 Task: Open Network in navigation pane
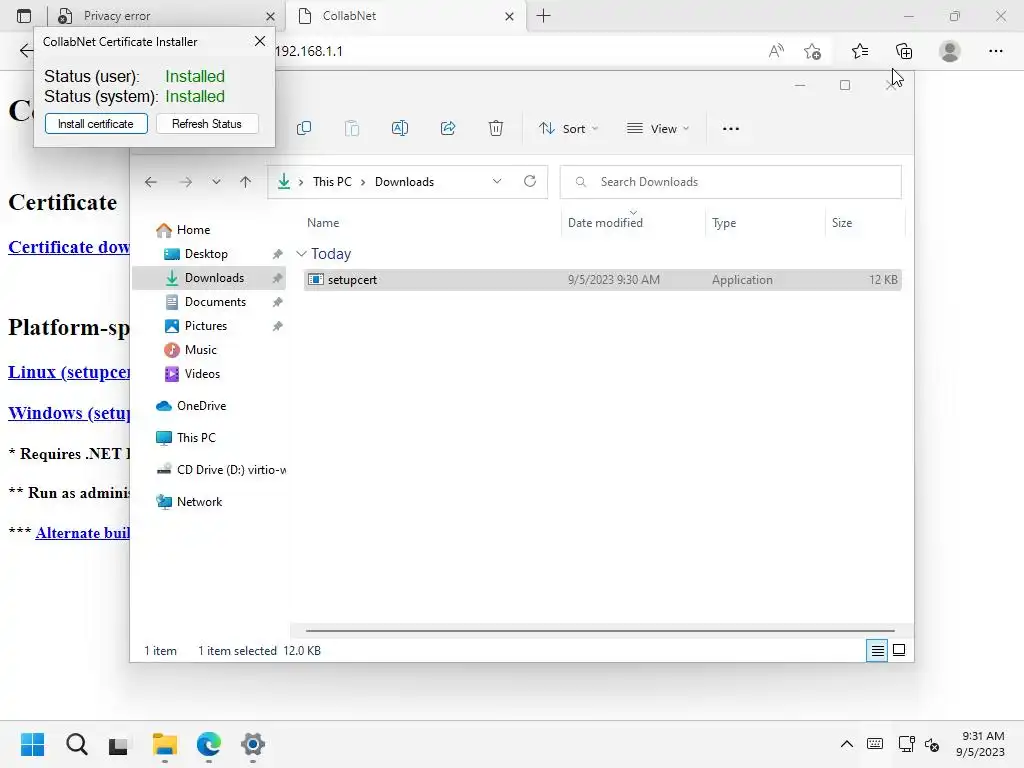(189, 502)
